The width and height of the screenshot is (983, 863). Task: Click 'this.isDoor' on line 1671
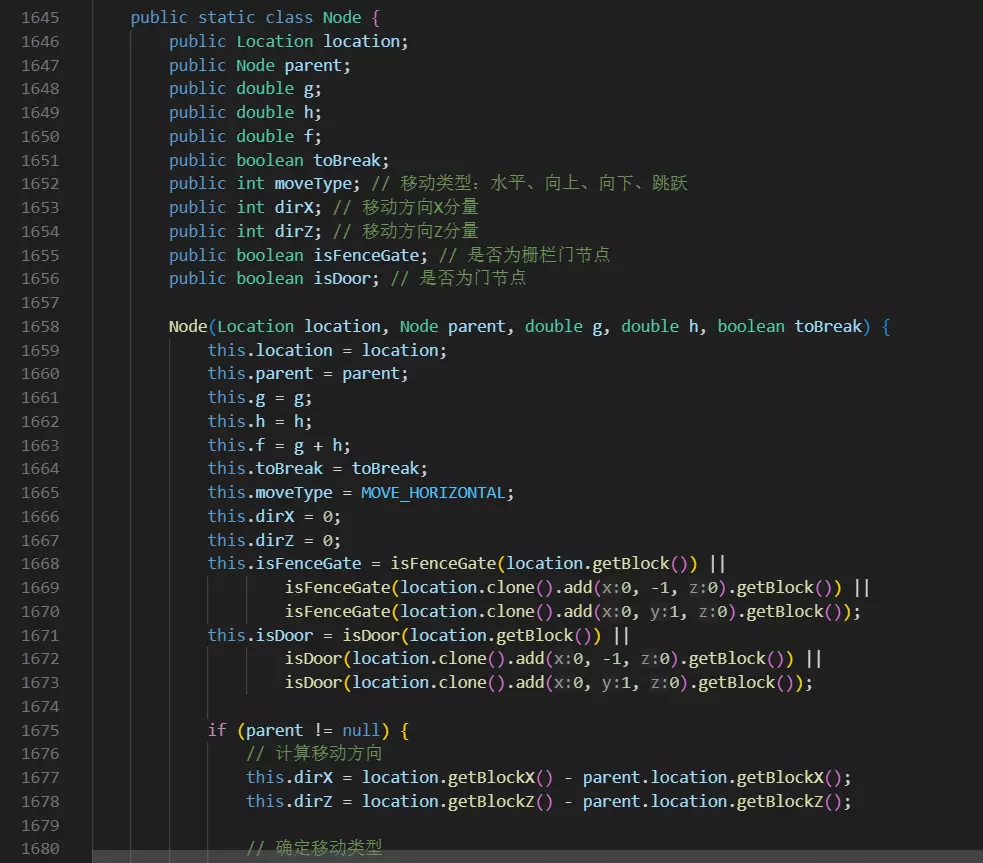tap(260, 635)
